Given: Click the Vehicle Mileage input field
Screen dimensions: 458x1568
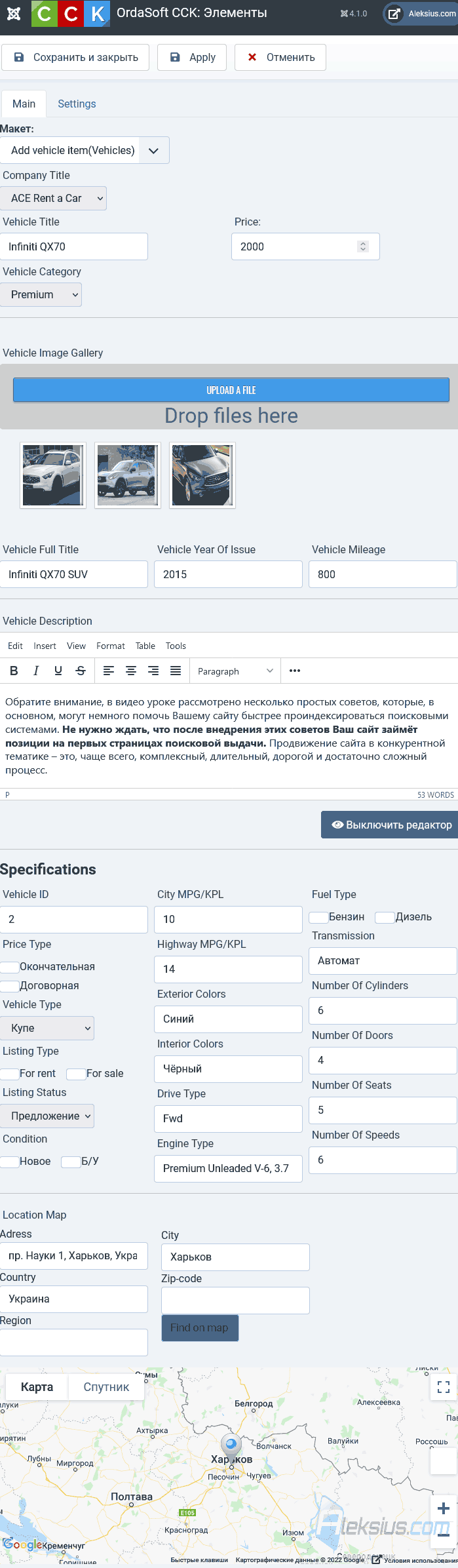Looking at the screenshot, I should [x=383, y=574].
